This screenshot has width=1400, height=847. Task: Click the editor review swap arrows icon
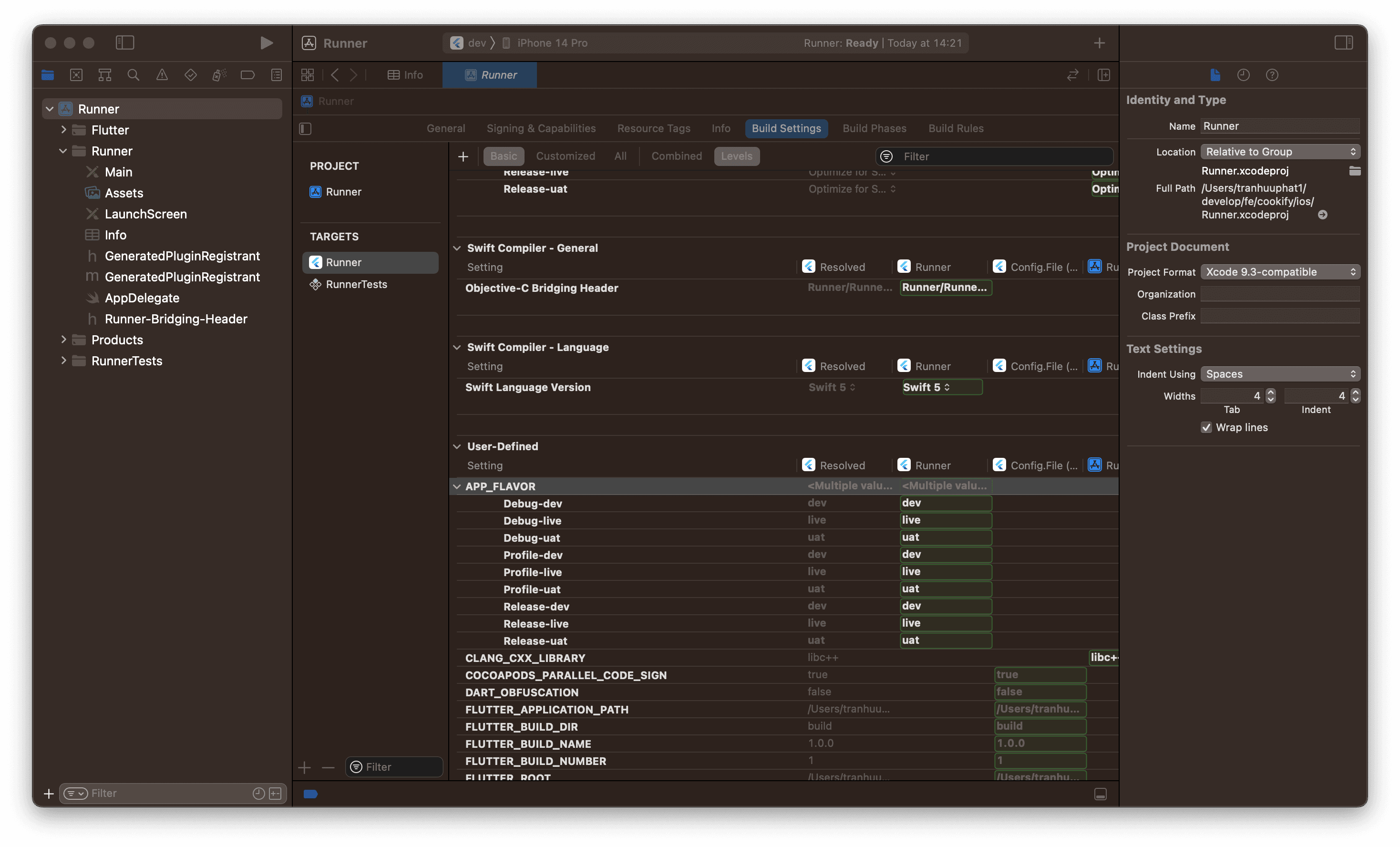coord(1072,74)
